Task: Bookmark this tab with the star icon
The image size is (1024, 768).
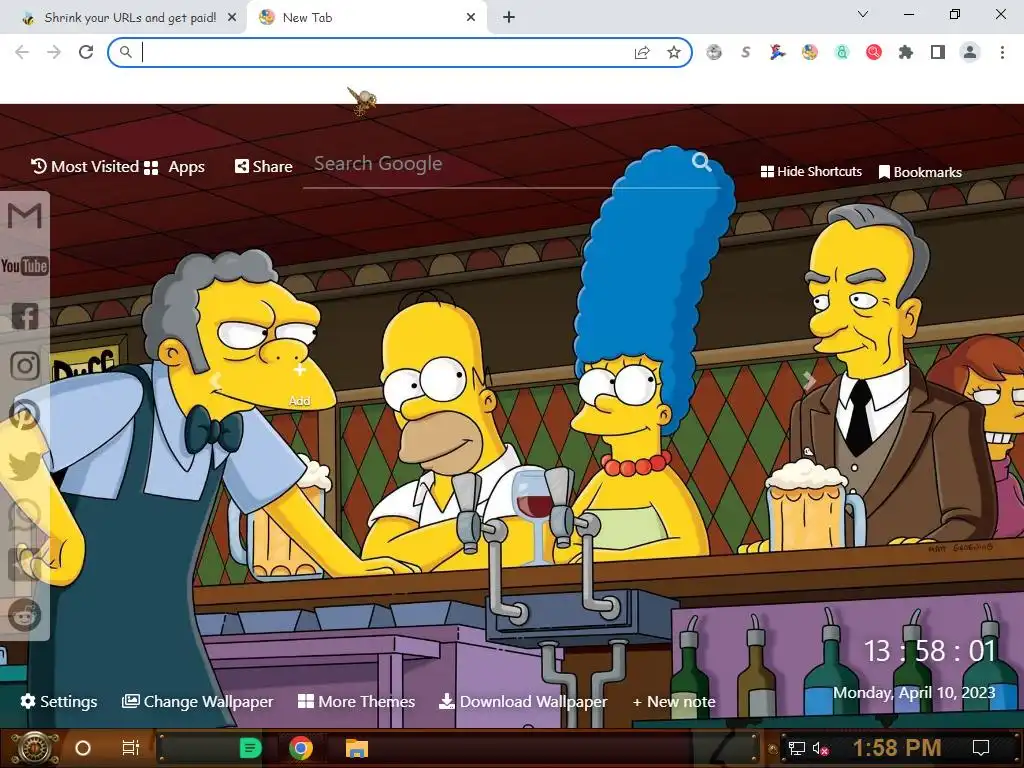Action: [674, 52]
